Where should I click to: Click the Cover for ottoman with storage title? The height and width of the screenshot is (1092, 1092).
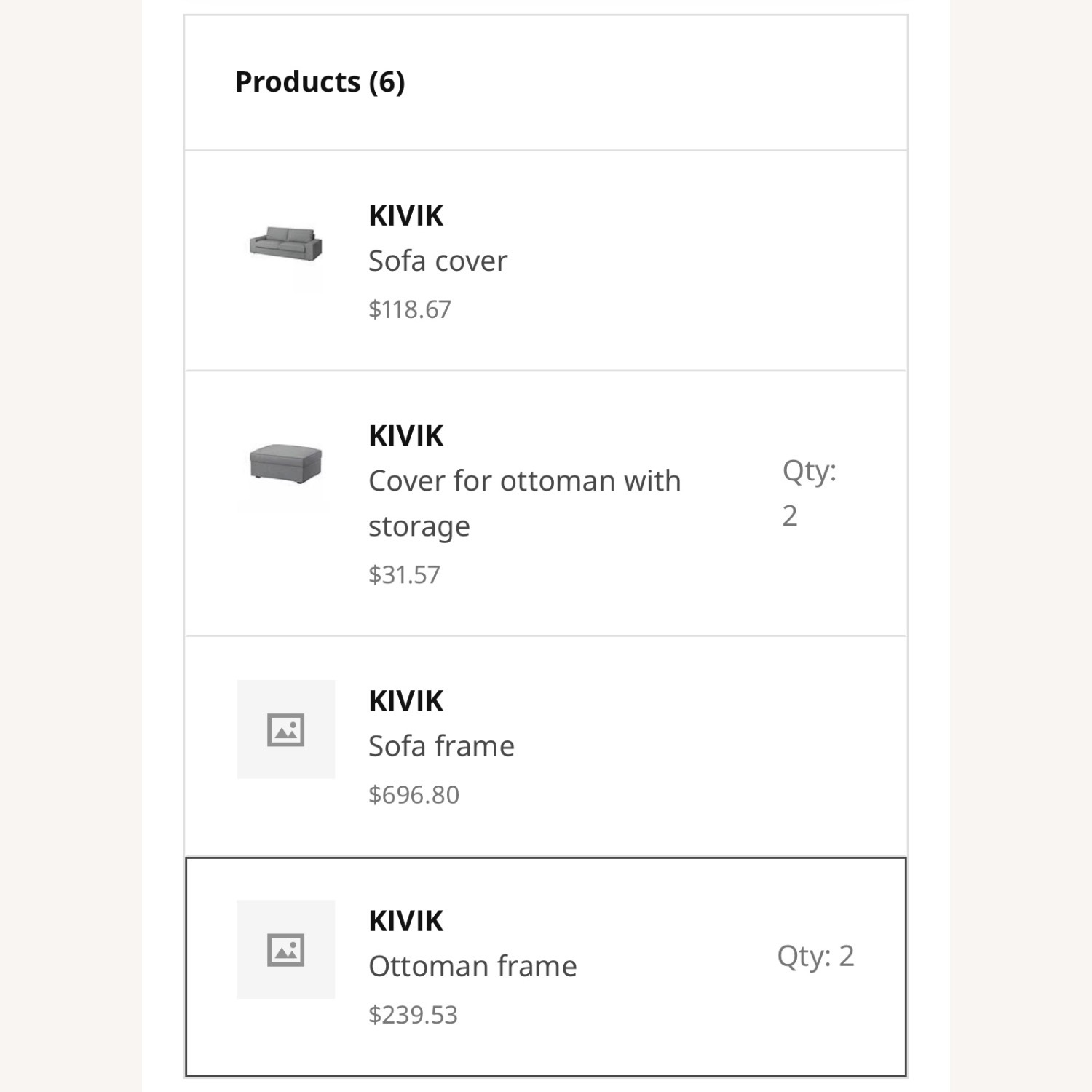point(524,502)
